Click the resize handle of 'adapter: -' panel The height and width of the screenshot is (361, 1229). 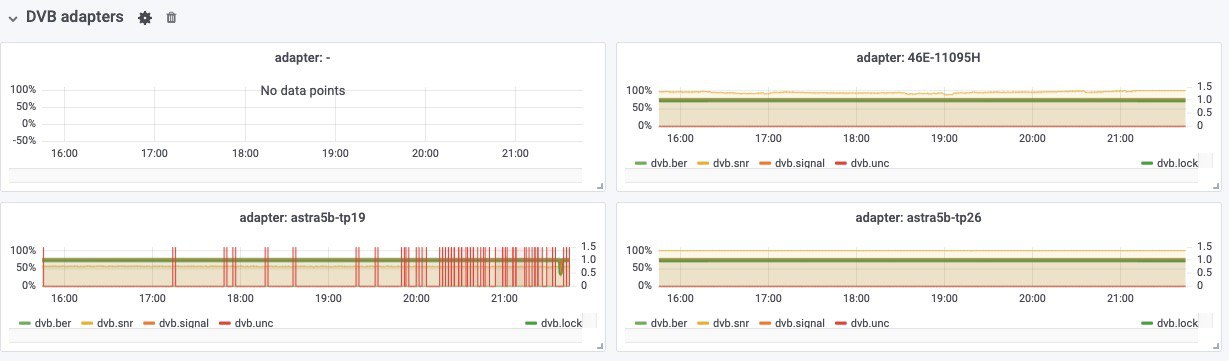click(600, 185)
